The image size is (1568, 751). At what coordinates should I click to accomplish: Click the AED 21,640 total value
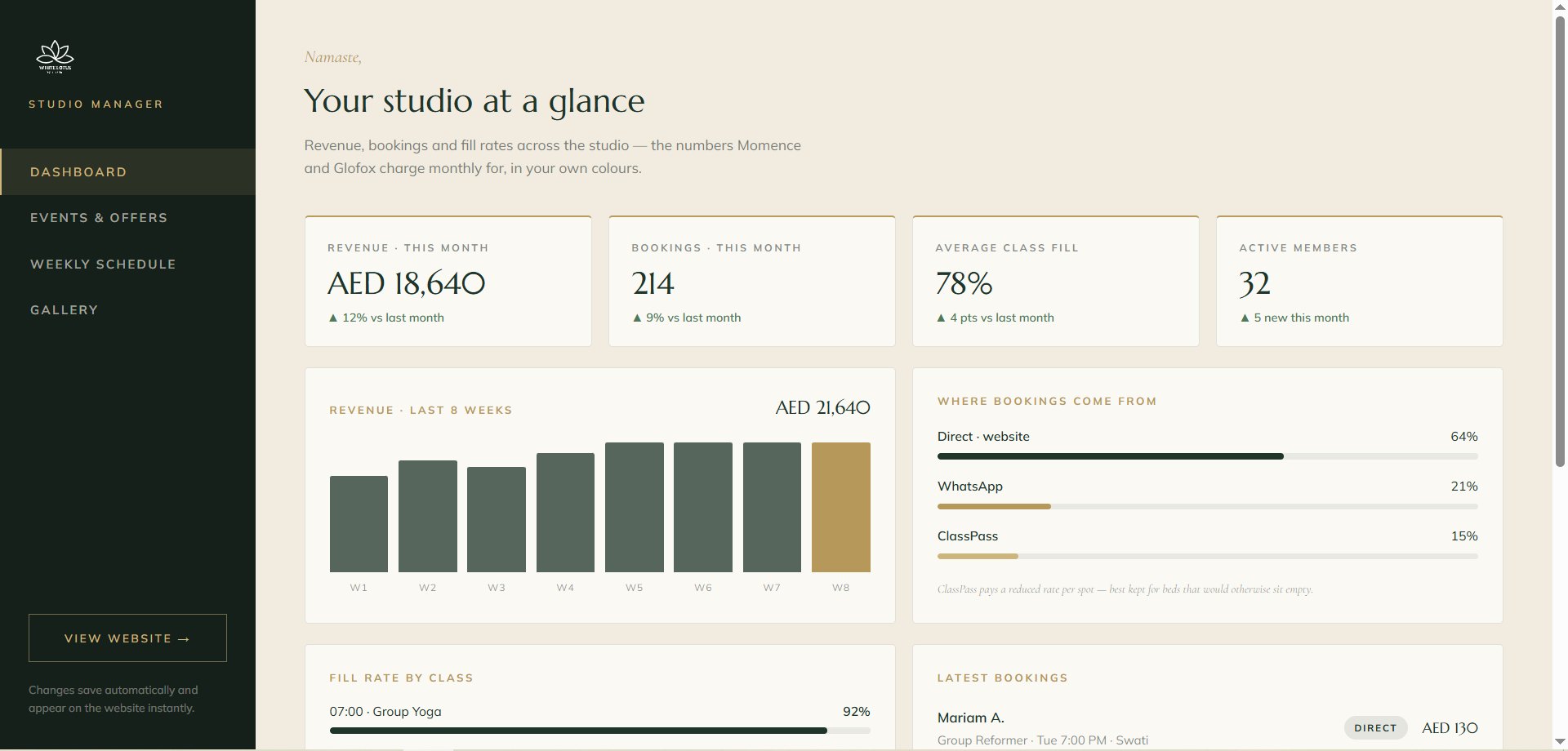pos(823,407)
